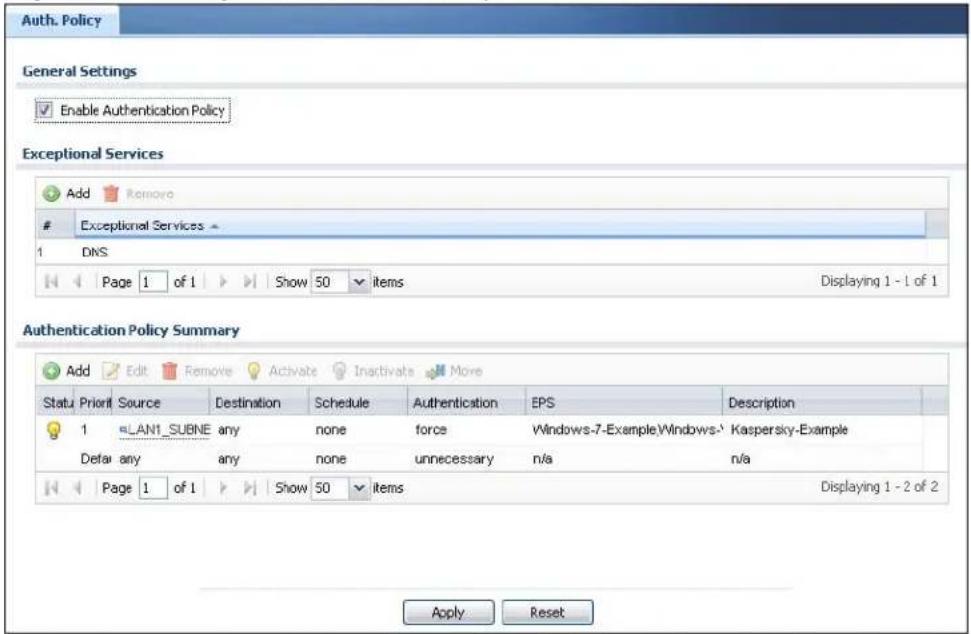This screenshot has width=971, height=634.
Task: Go to last page of Exceptional Services
Action: click(x=250, y=282)
